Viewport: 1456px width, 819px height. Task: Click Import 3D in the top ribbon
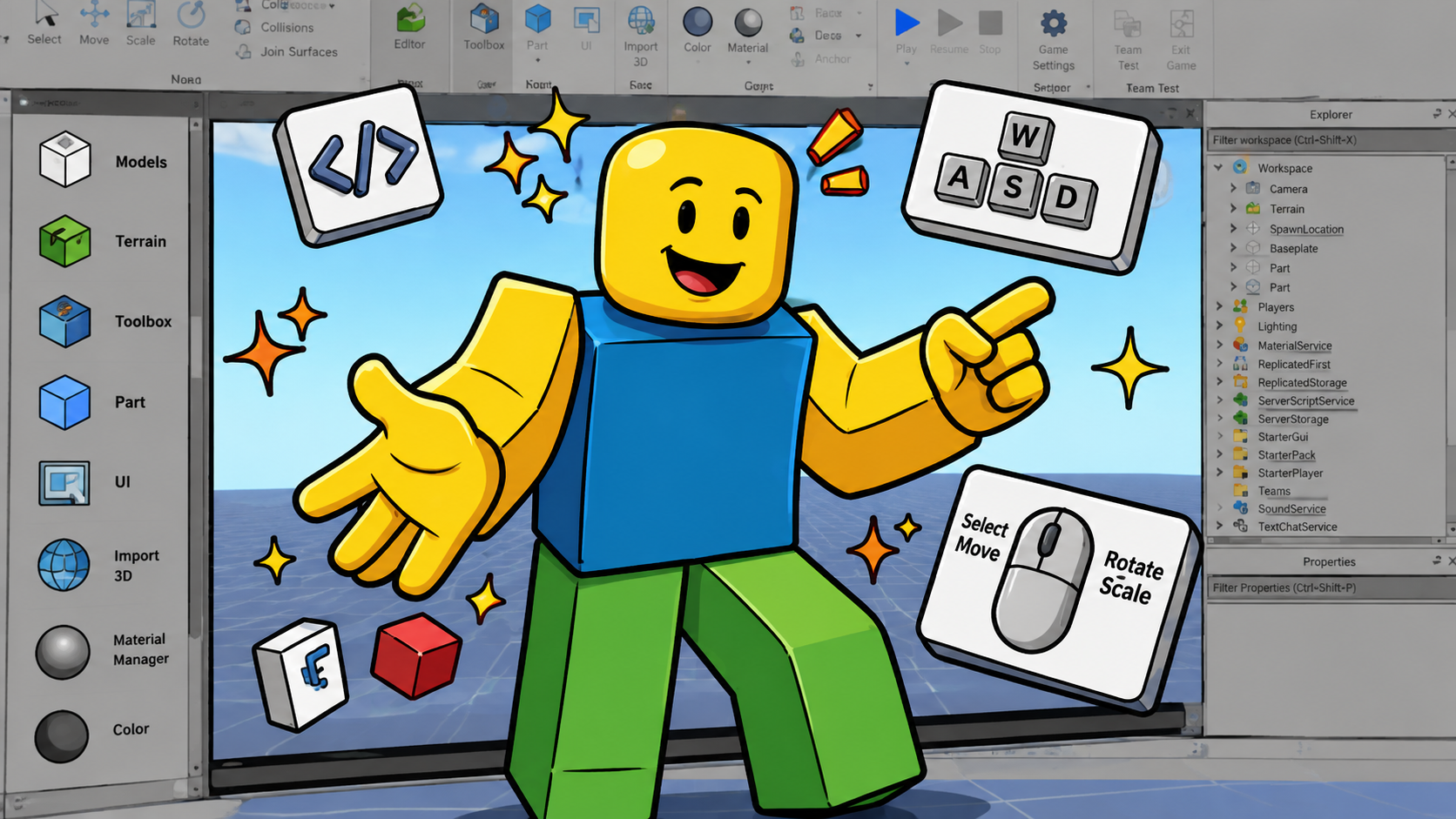(641, 36)
